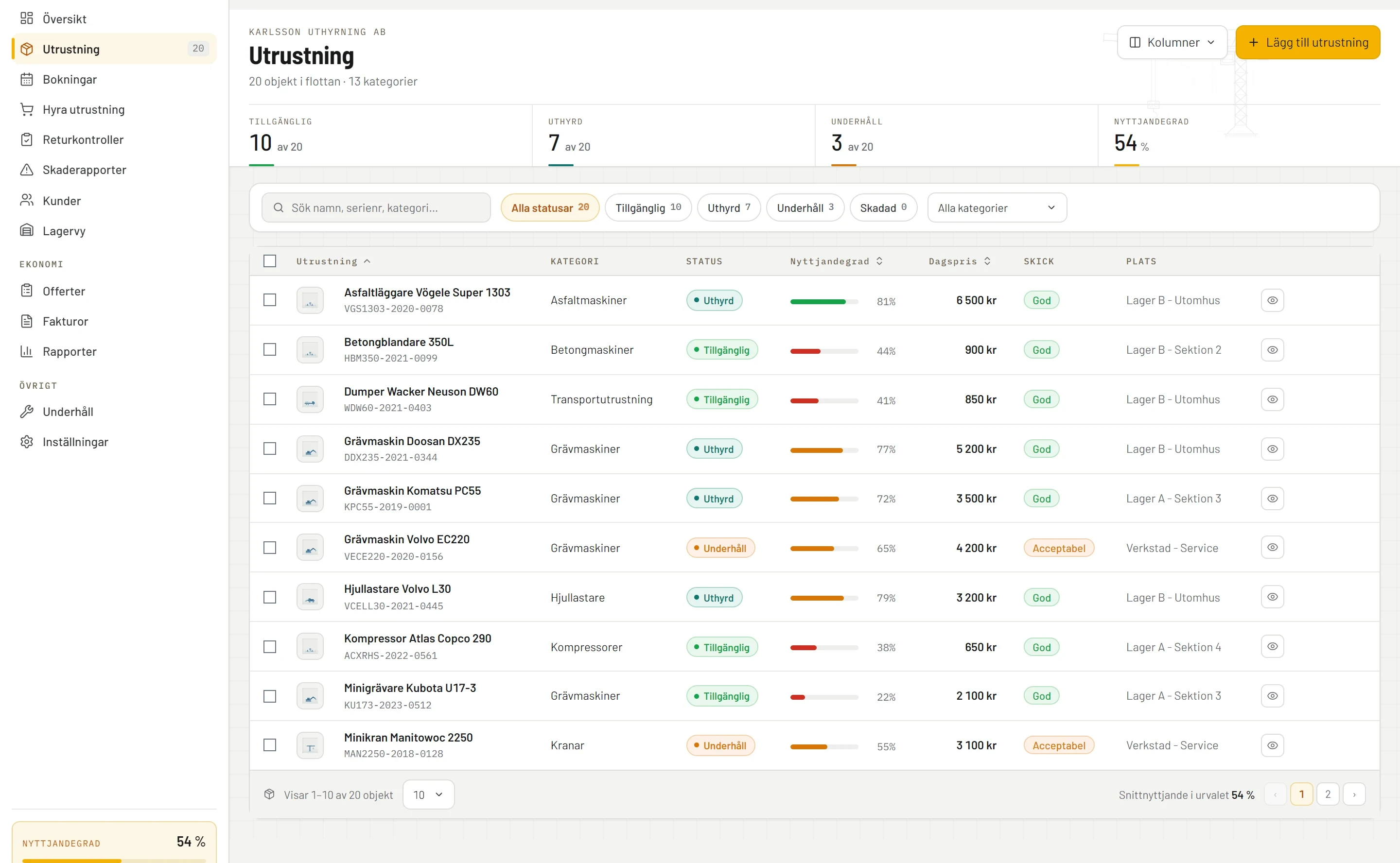Open Lagervy warehouse icon
This screenshot has height=863, width=1400.
(27, 231)
